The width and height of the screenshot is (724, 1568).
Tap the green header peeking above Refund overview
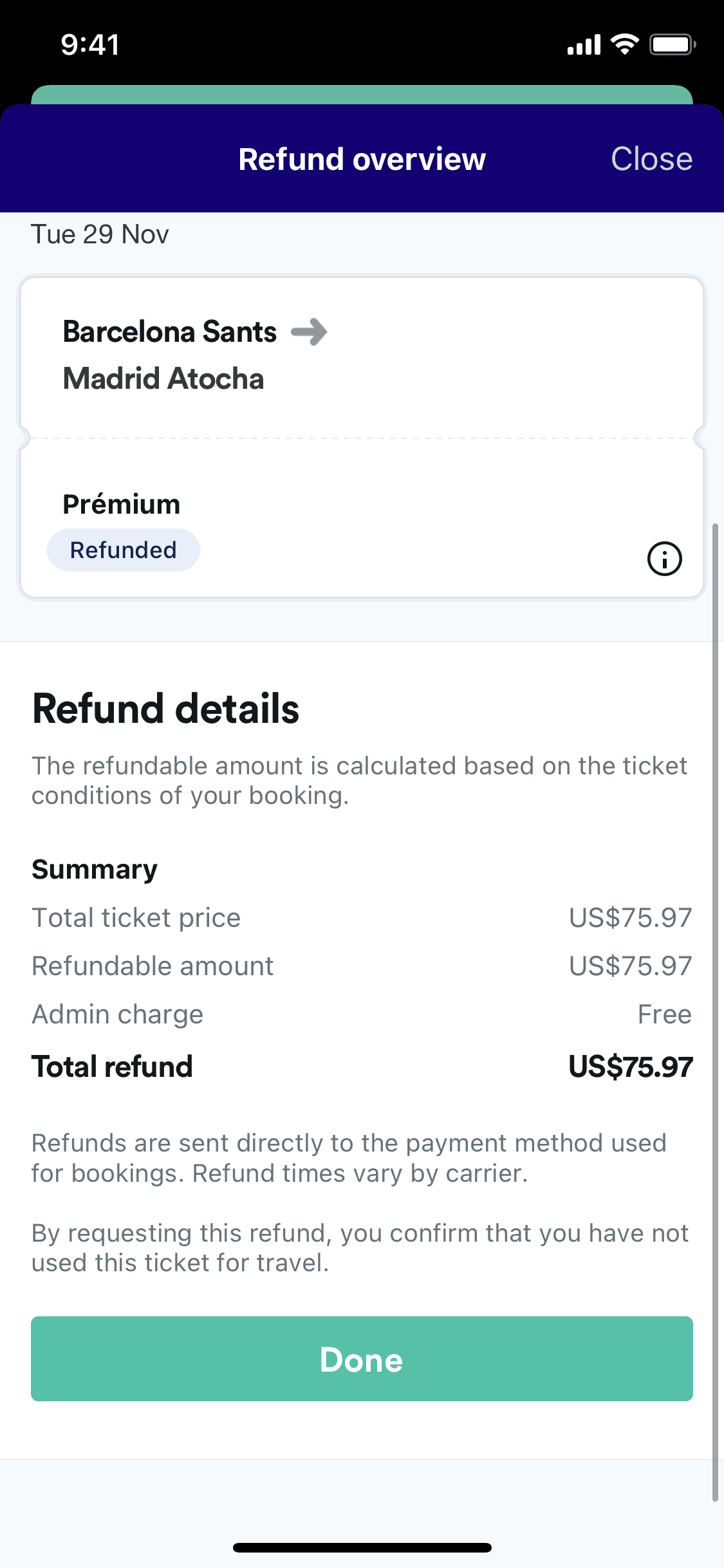click(362, 95)
